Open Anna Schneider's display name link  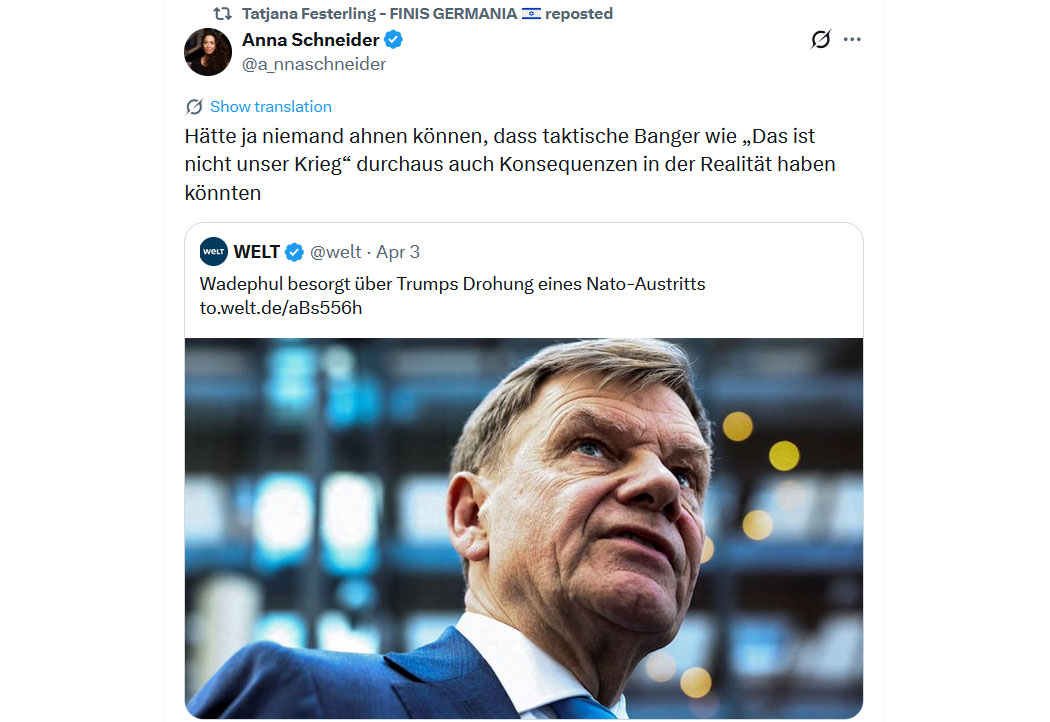[x=310, y=41]
